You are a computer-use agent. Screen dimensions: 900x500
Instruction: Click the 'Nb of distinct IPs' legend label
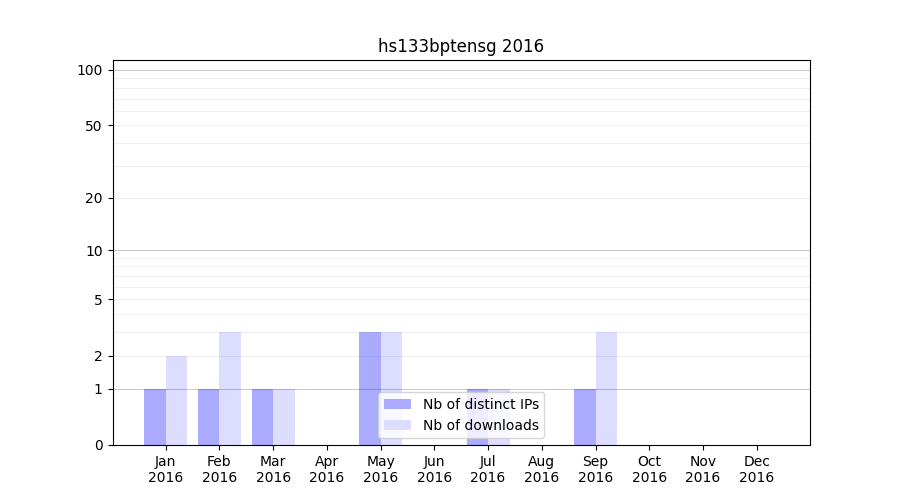[481, 404]
